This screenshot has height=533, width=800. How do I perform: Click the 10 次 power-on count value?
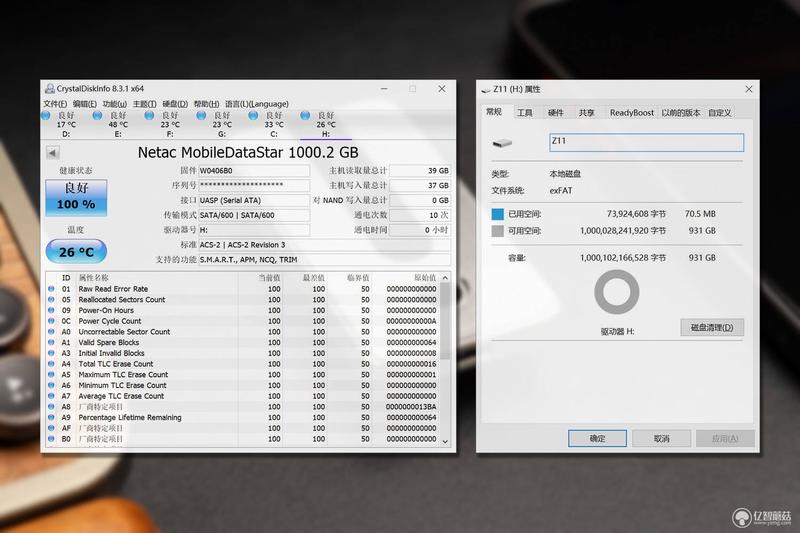coord(419,215)
